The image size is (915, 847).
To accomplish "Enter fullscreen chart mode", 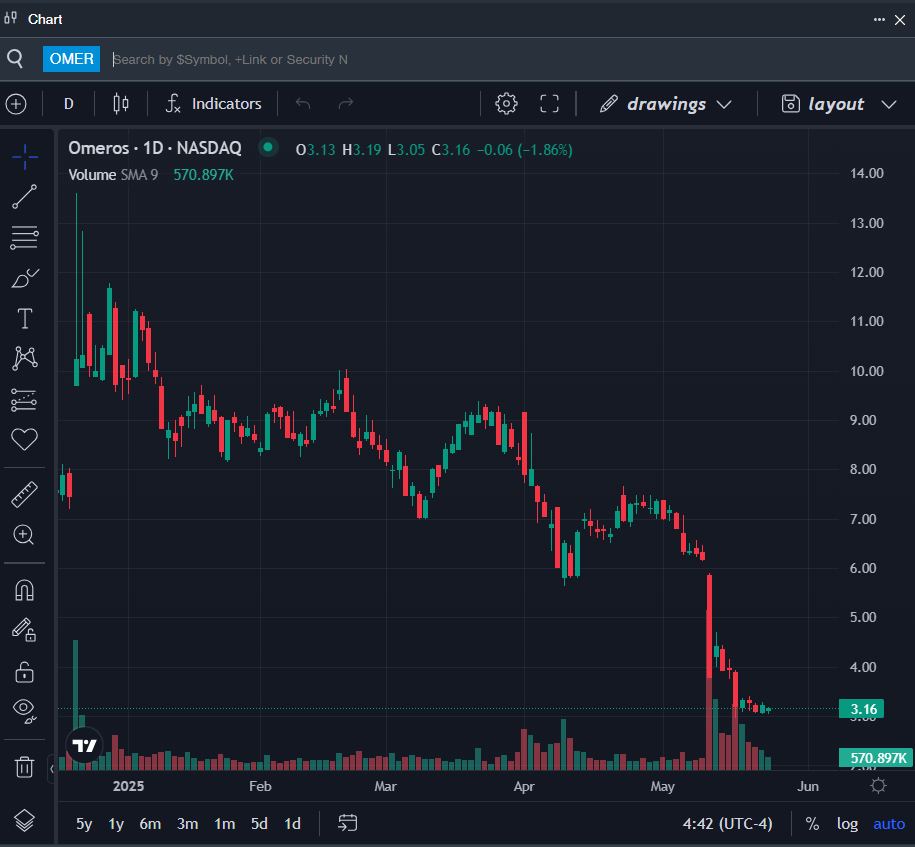I will tap(549, 104).
